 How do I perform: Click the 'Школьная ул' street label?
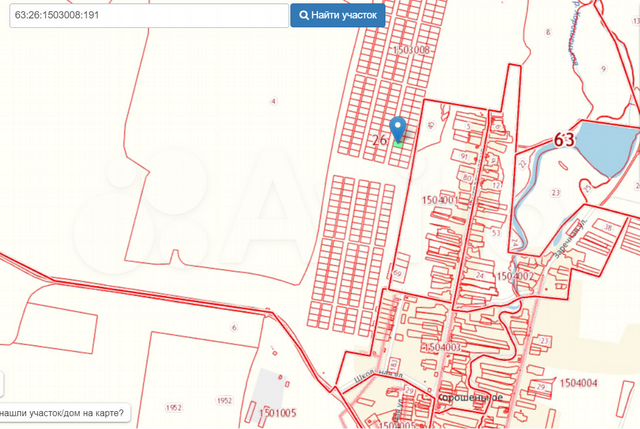pos(378,376)
